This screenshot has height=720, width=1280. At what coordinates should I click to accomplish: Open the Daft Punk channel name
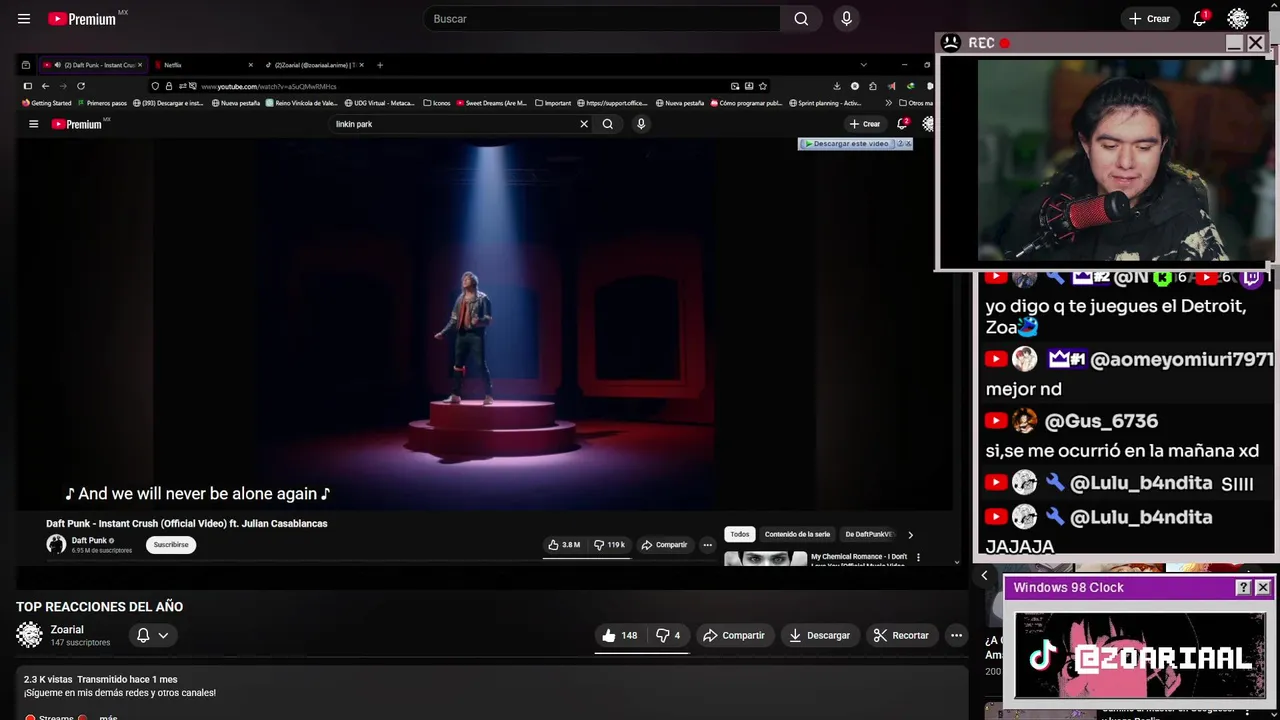point(89,540)
